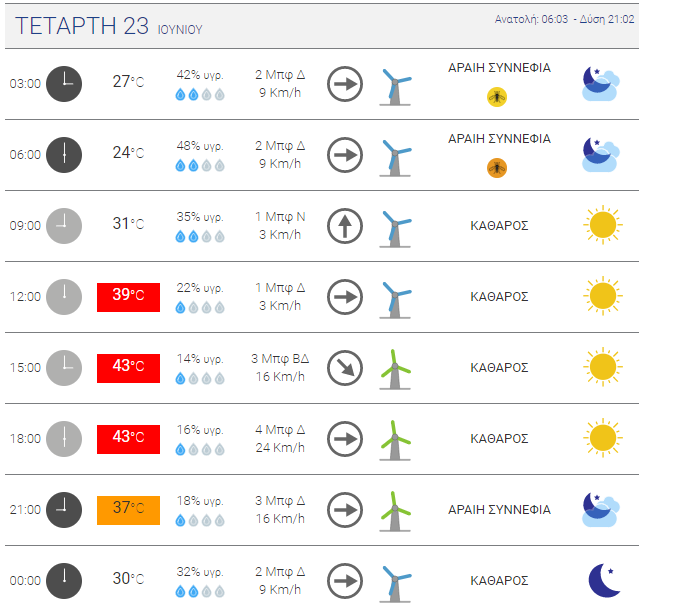
Task: Click the orange mosquito icon at 06:00
Action: [x=498, y=168]
